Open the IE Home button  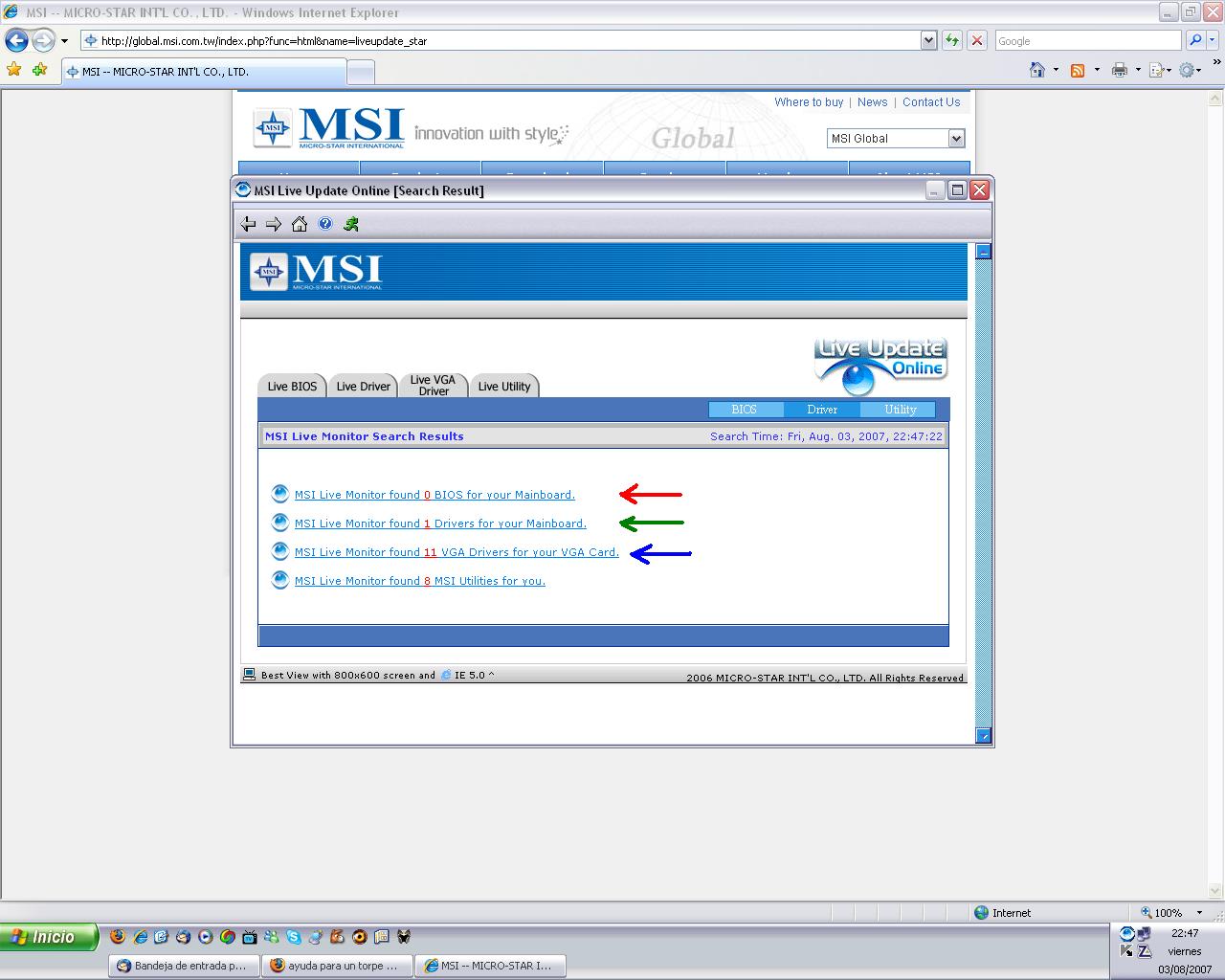click(x=1037, y=70)
